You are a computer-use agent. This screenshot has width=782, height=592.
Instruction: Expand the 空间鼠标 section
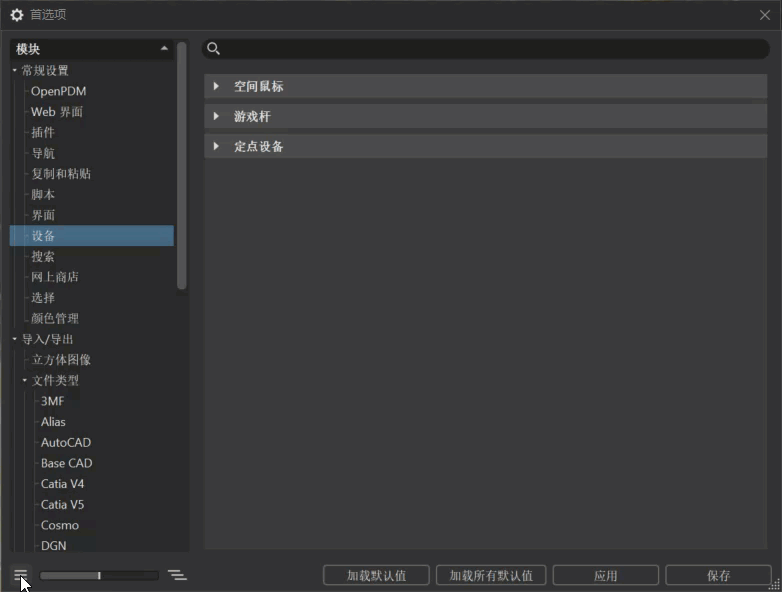tap(216, 86)
